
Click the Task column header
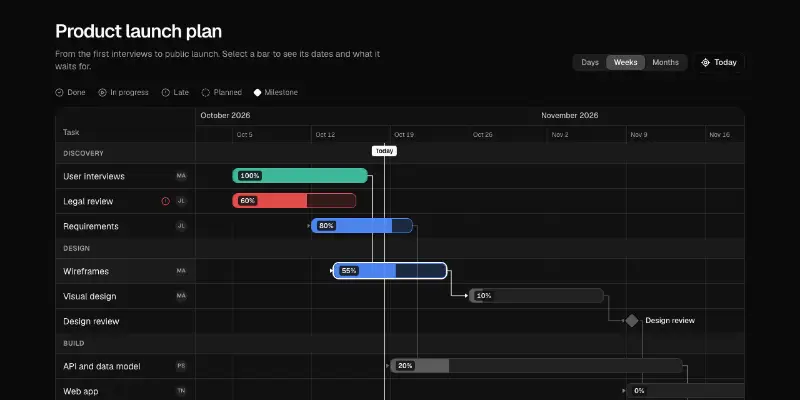click(71, 132)
